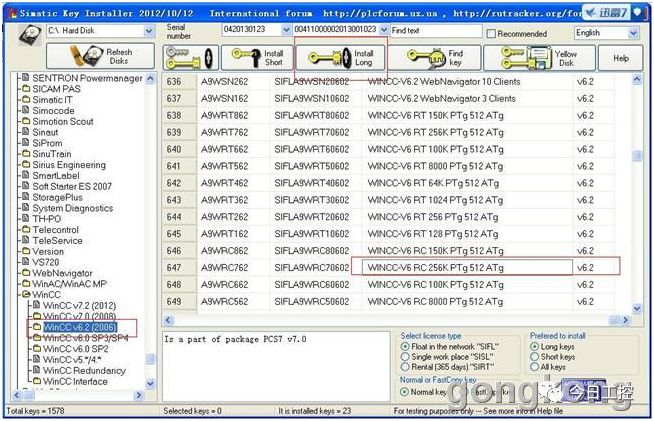
Task: Select Sinaut in tree
Action: 45,132
